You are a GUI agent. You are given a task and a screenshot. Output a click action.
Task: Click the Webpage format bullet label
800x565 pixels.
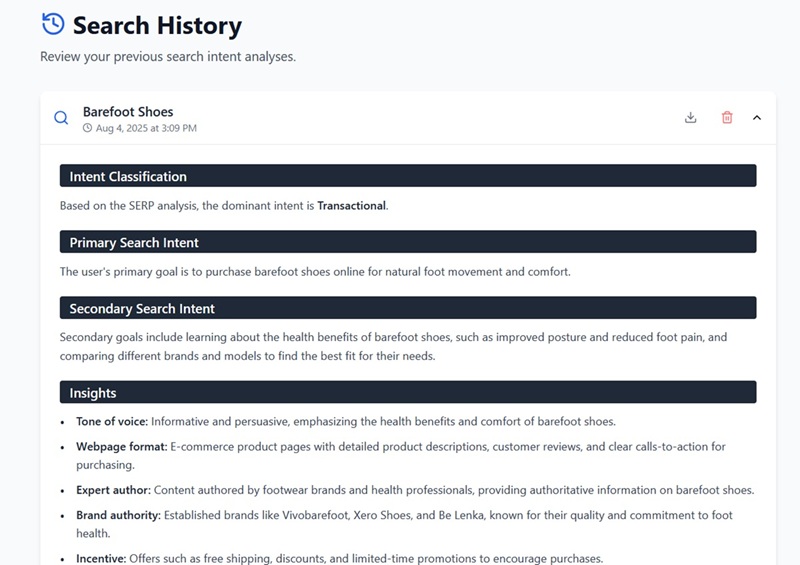pyautogui.click(x=121, y=446)
